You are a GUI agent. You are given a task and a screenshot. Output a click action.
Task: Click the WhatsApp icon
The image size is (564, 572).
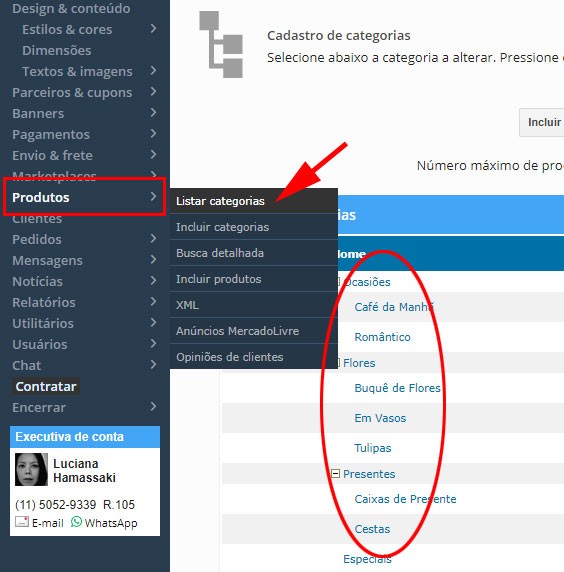(76, 522)
